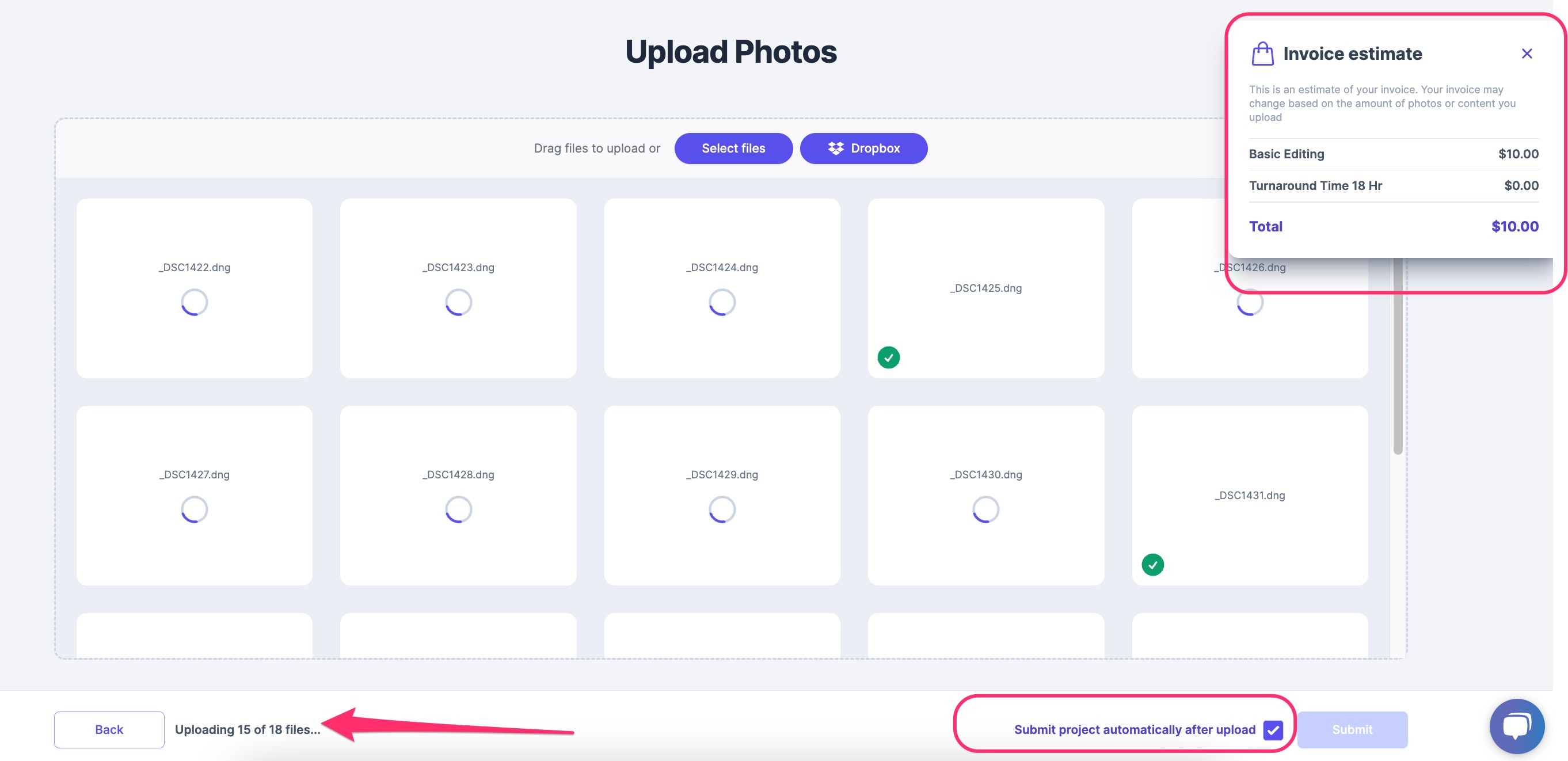The height and width of the screenshot is (761, 1568).
Task: Select the _DSC1428.dng file tile
Action: pyautogui.click(x=458, y=495)
